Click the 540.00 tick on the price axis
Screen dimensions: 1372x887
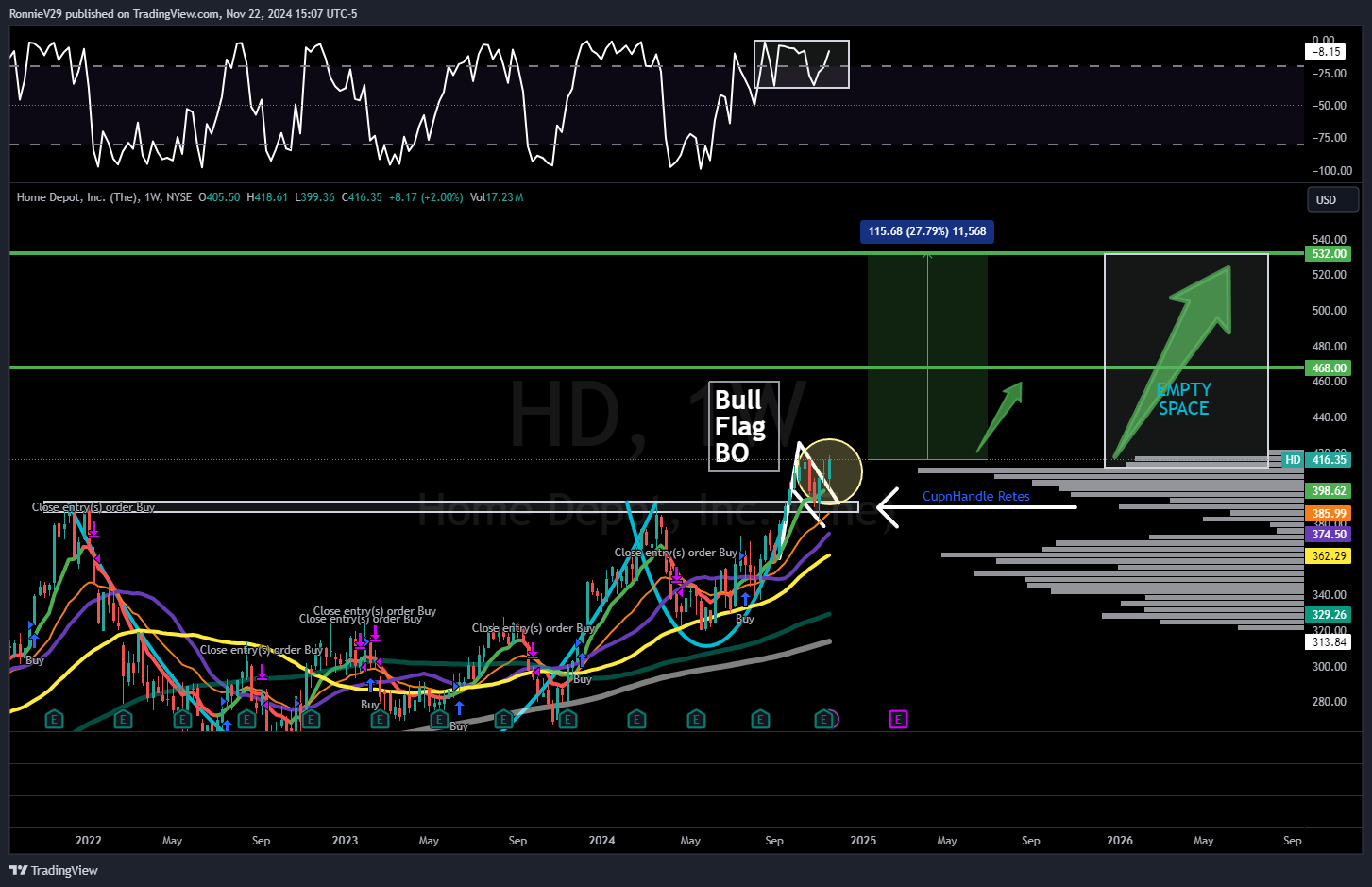pyautogui.click(x=1329, y=240)
